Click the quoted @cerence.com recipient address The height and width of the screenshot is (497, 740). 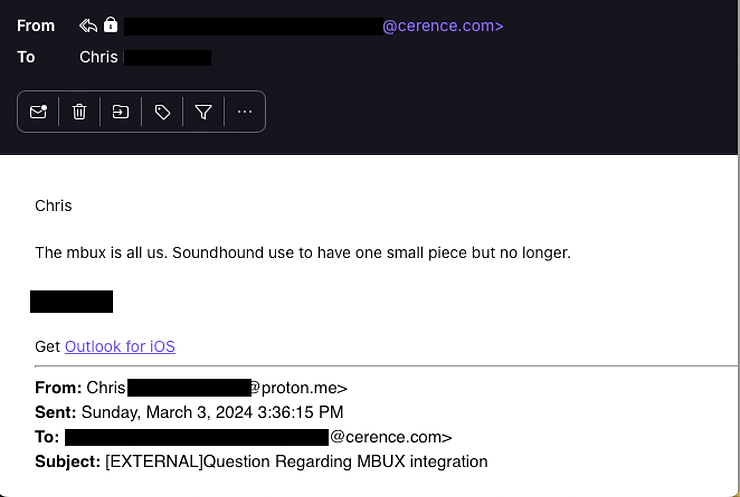pos(391,437)
